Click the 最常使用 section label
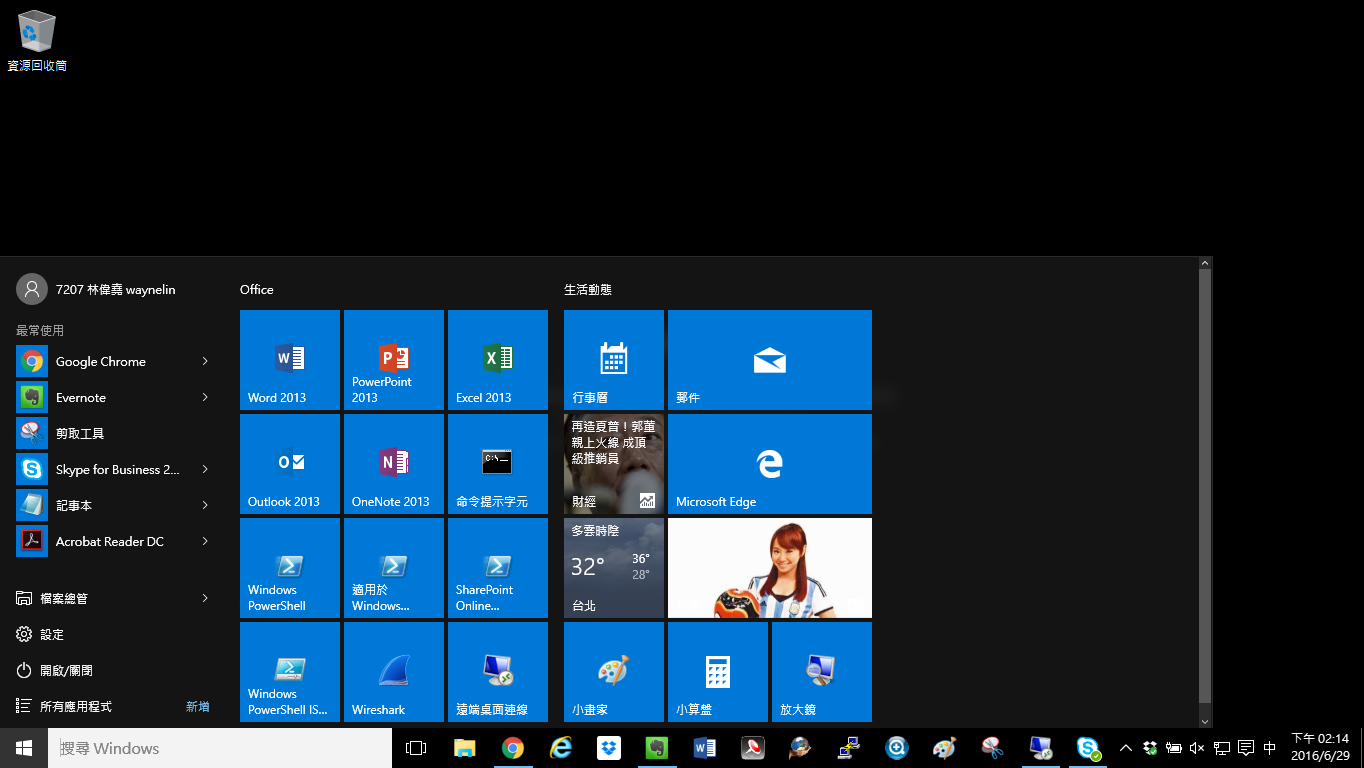 click(40, 330)
